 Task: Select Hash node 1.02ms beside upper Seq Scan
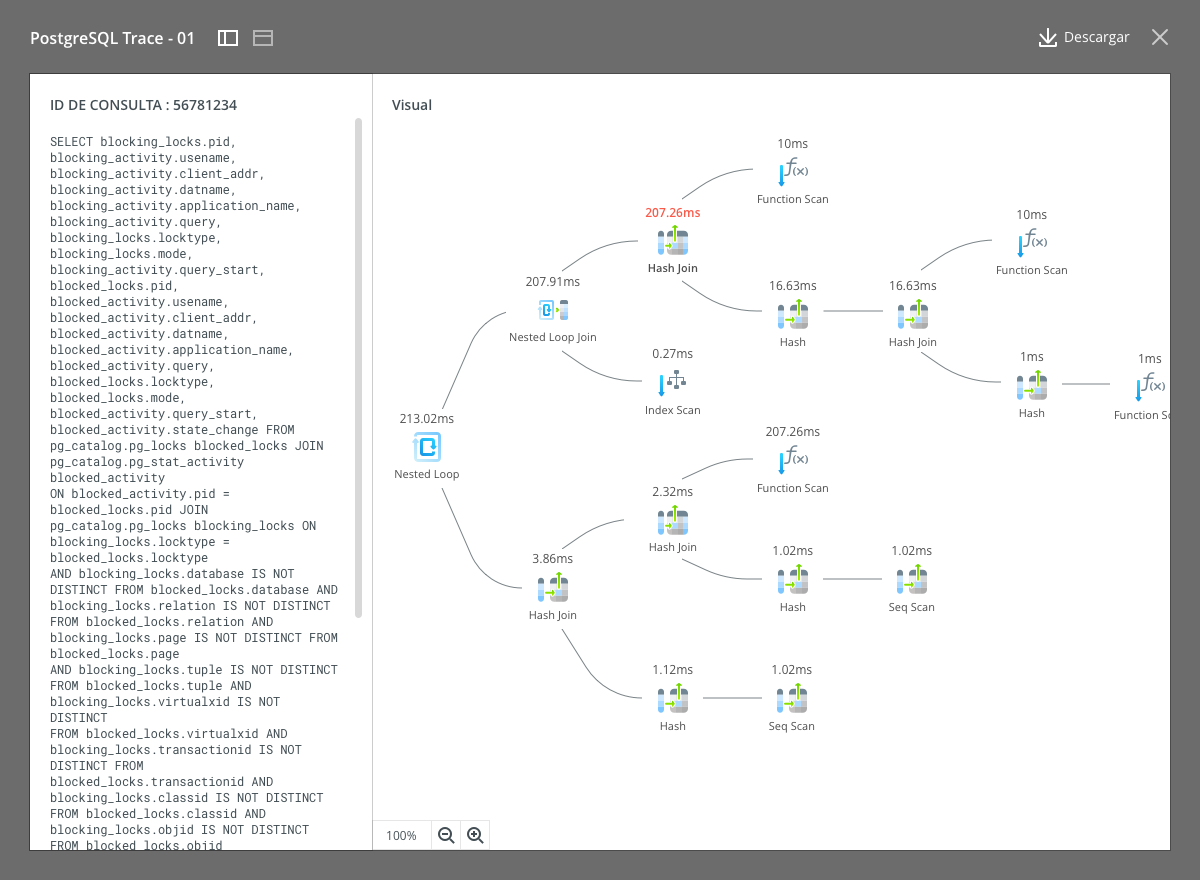[793, 580]
